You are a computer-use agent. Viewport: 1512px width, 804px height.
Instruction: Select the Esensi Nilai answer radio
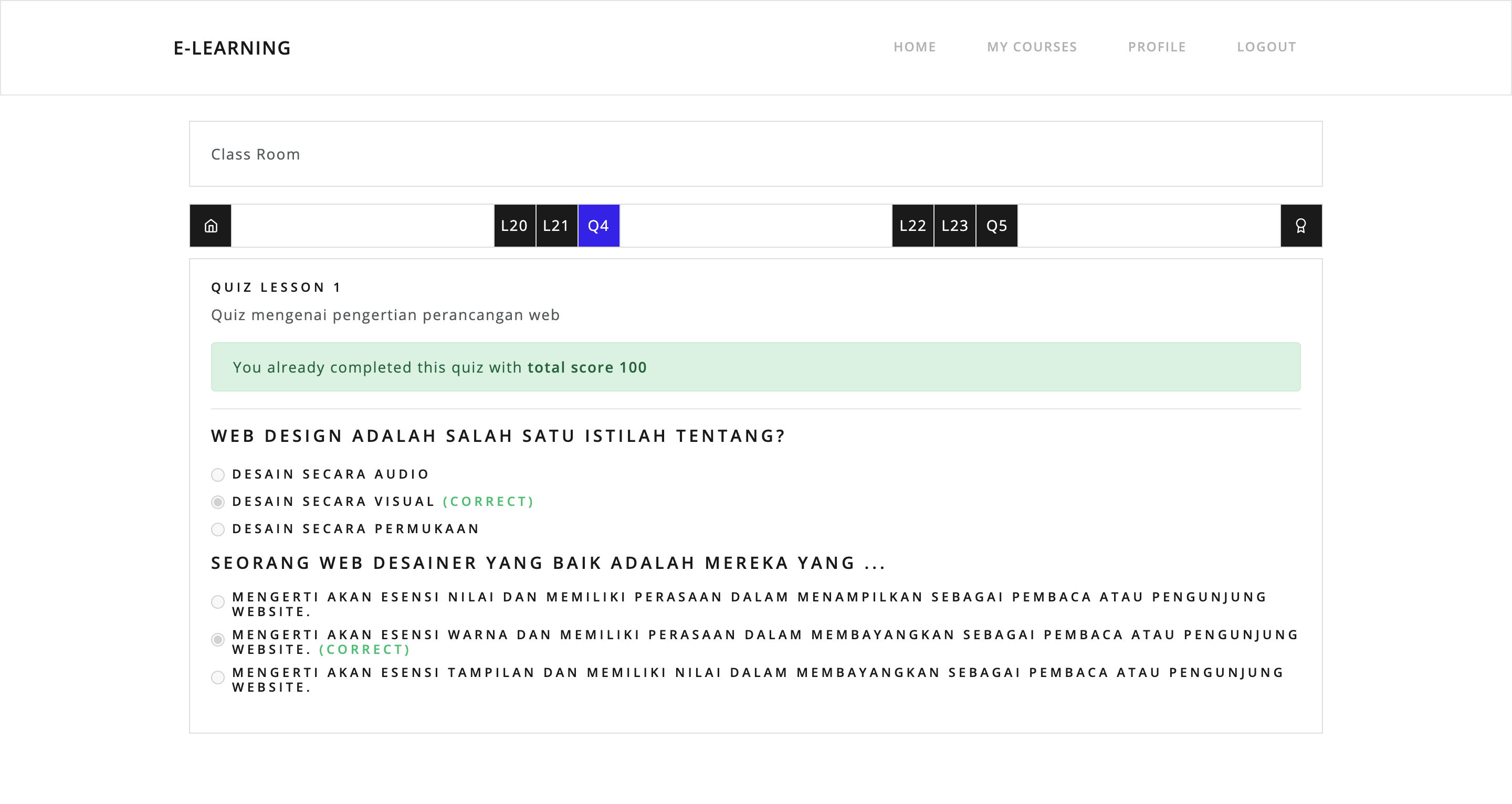click(x=218, y=602)
